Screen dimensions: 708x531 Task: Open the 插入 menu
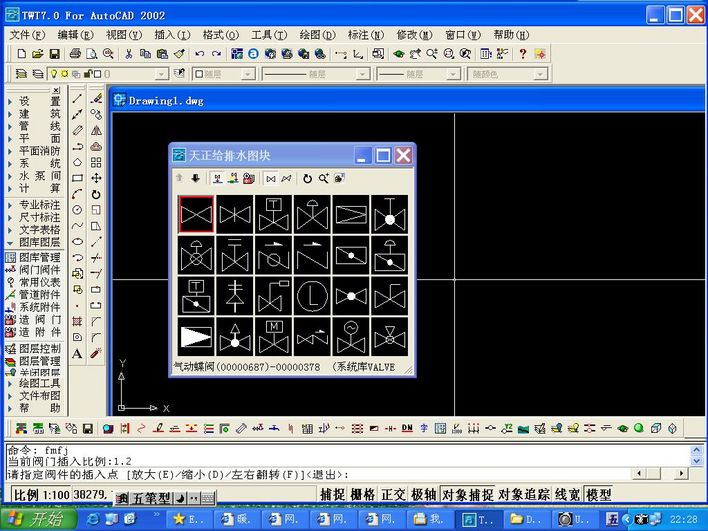click(x=172, y=35)
